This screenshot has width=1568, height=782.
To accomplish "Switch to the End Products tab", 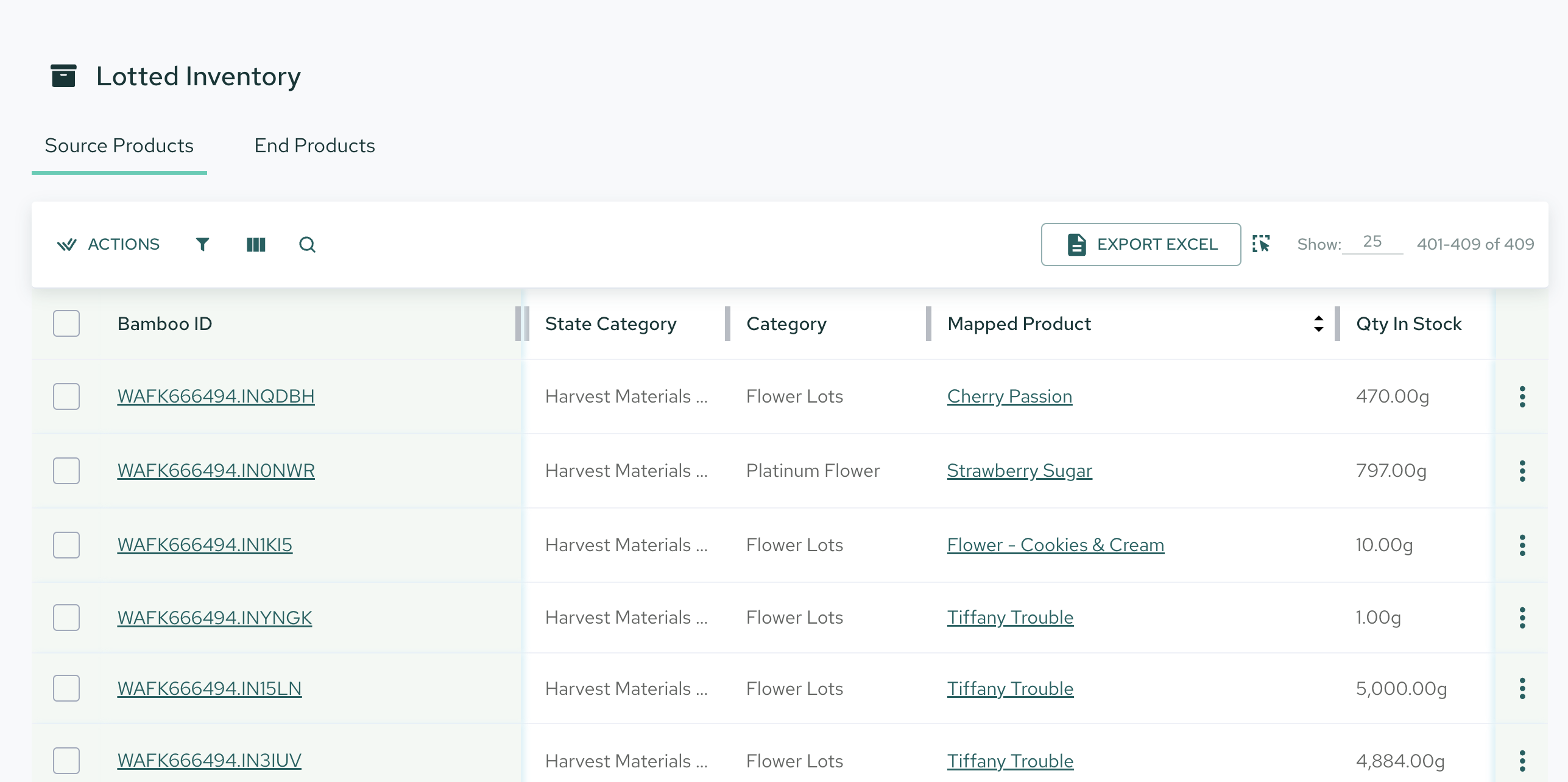I will (x=314, y=146).
